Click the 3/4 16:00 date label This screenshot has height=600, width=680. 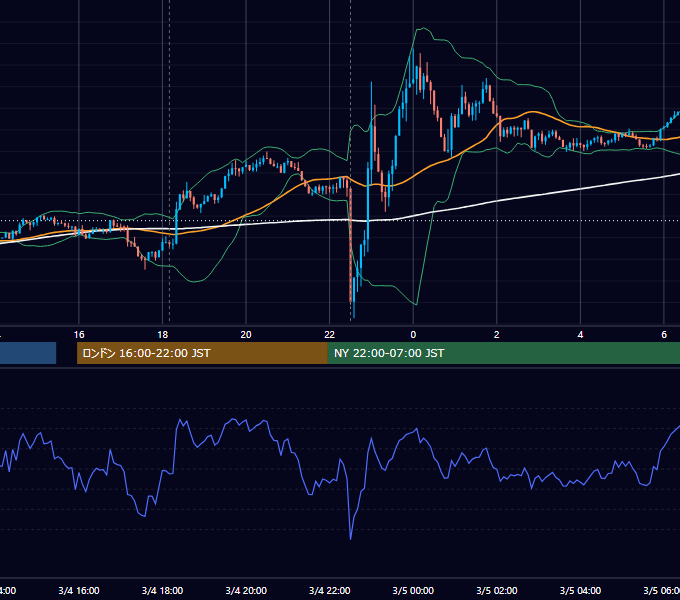79,590
